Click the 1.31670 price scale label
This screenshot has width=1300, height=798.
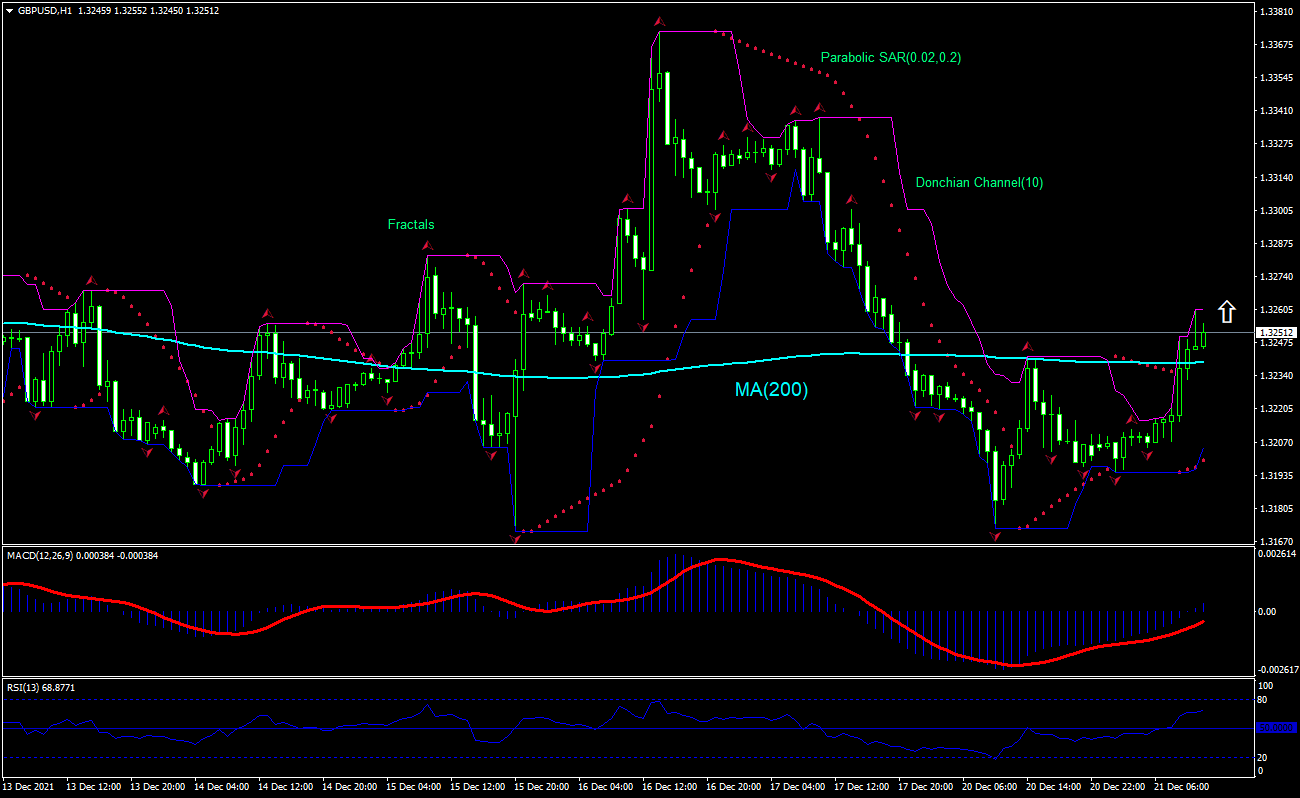click(1275, 541)
